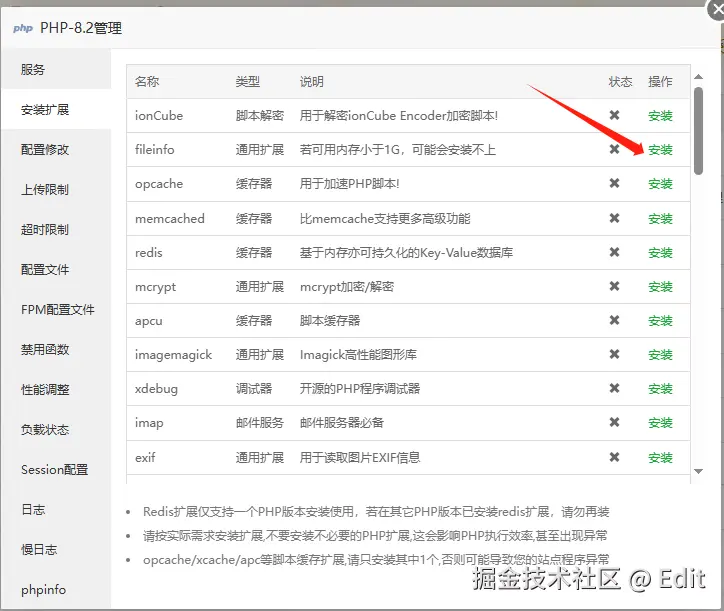Viewport: 724px width, 611px height.
Task: Select the ionCube name cell
Action: [x=159, y=115]
